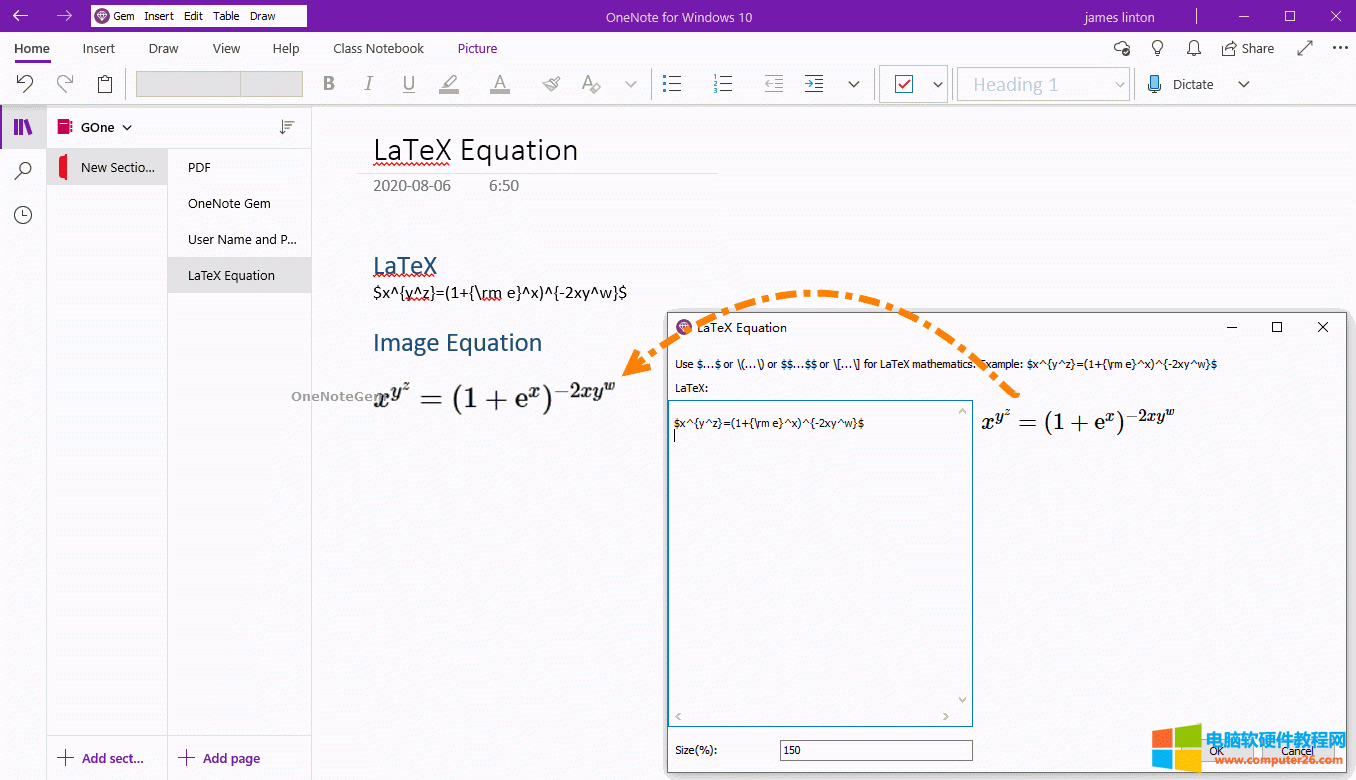
Task: Open Recent Notes clock icon
Action: (x=23, y=215)
